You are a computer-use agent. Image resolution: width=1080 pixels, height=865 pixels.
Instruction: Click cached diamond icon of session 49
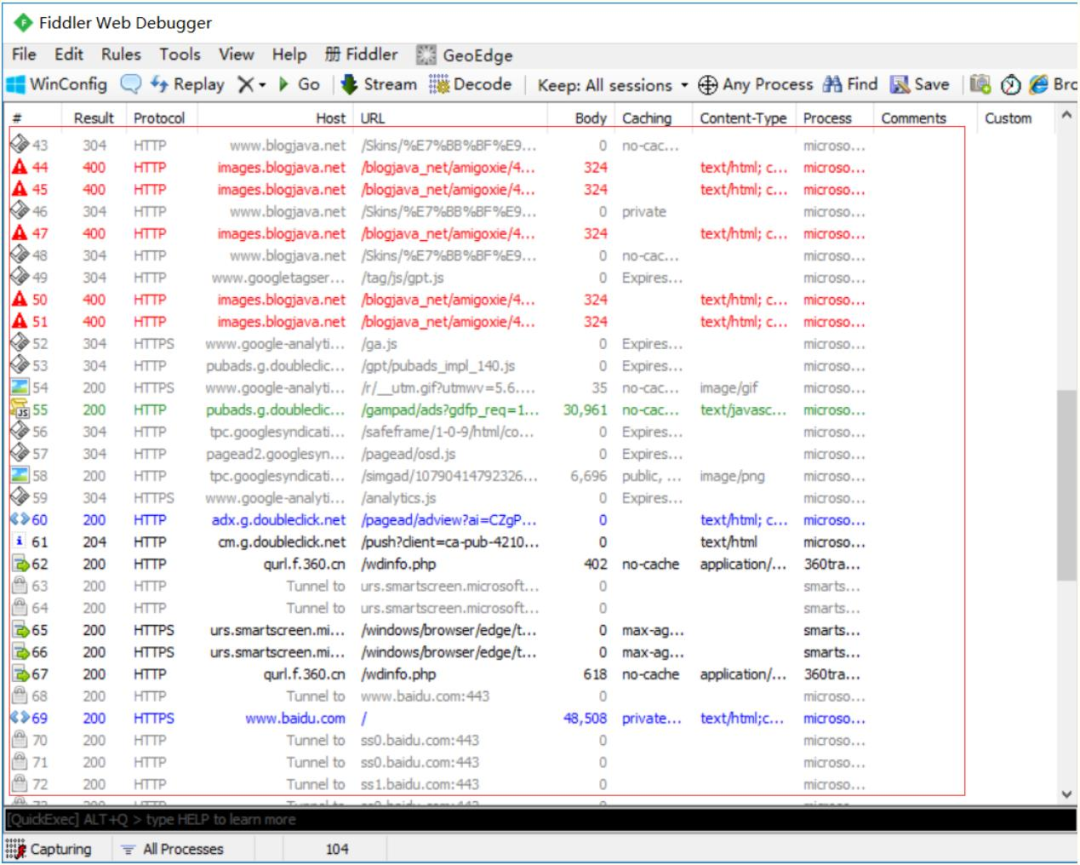tap(19, 277)
